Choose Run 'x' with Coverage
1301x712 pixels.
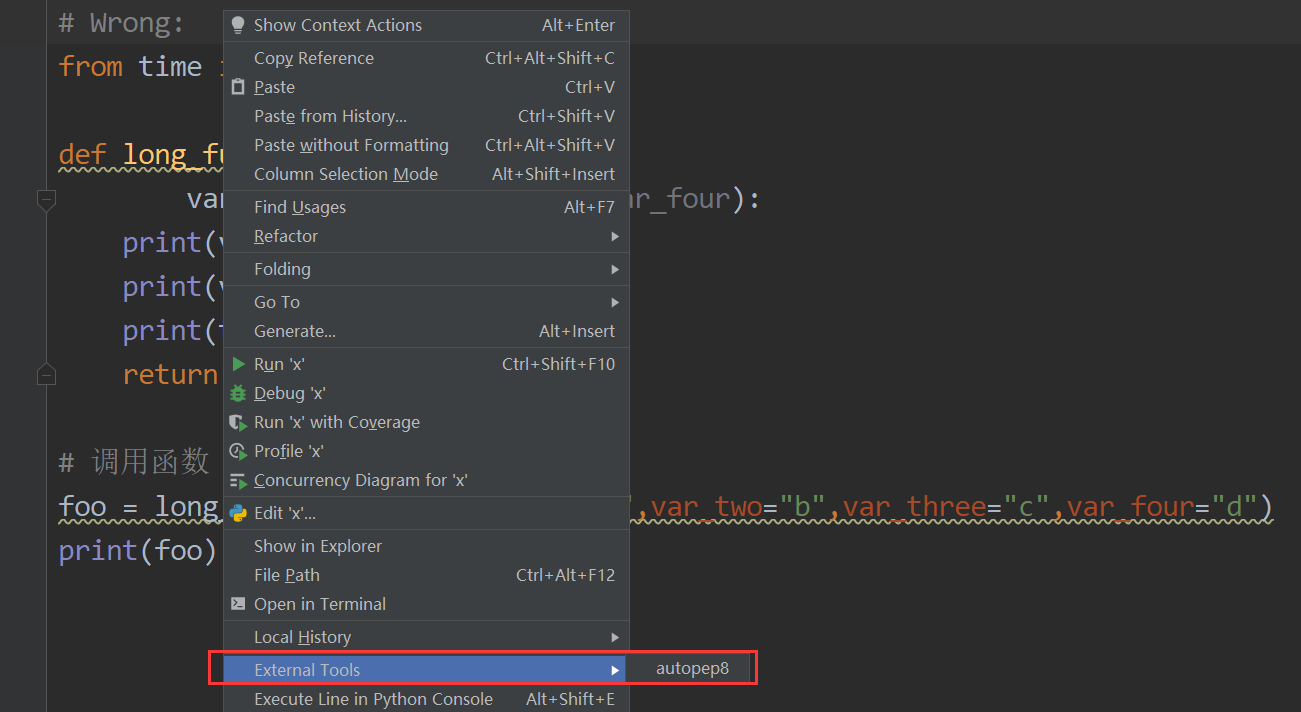click(426, 422)
